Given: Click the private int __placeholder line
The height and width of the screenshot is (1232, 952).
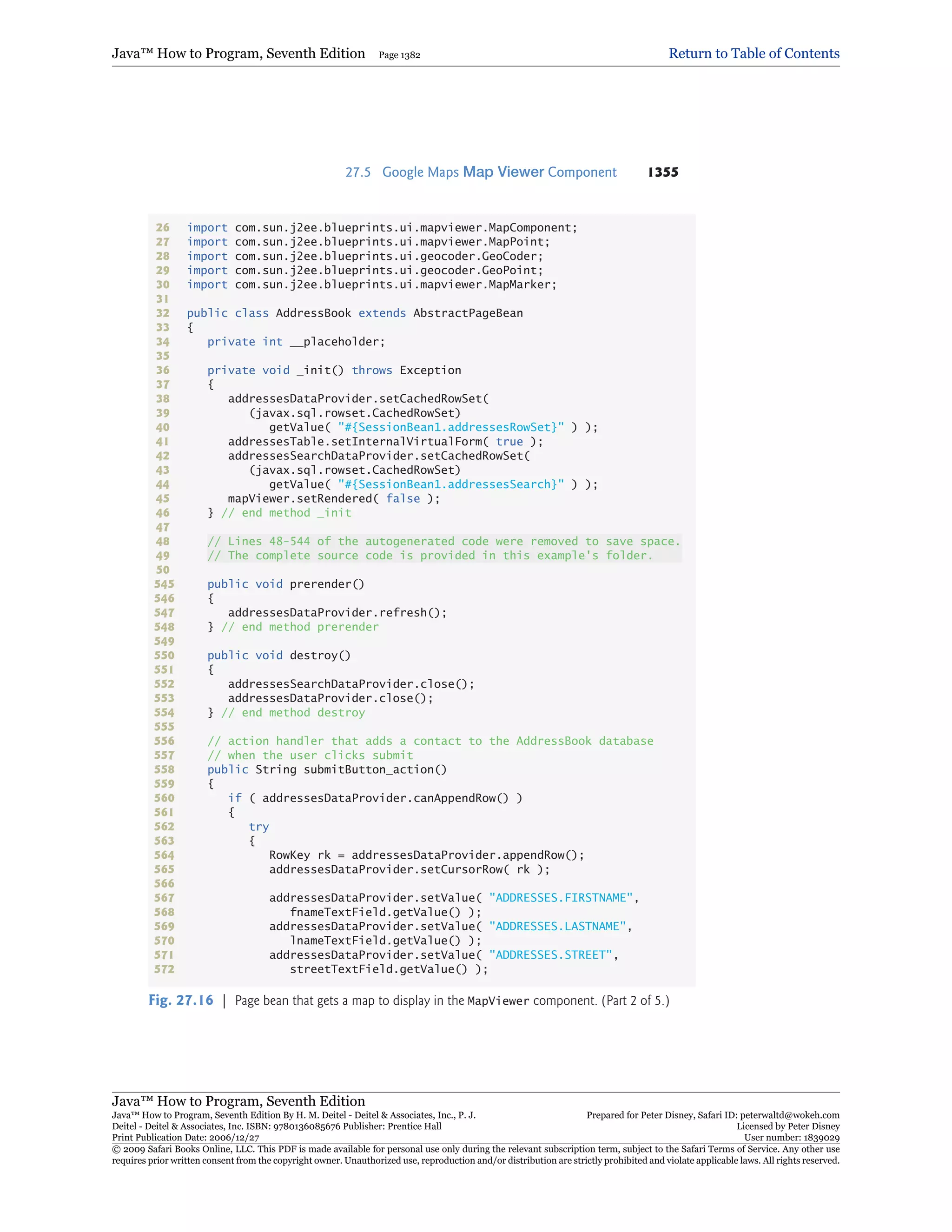Looking at the screenshot, I should tap(296, 342).
